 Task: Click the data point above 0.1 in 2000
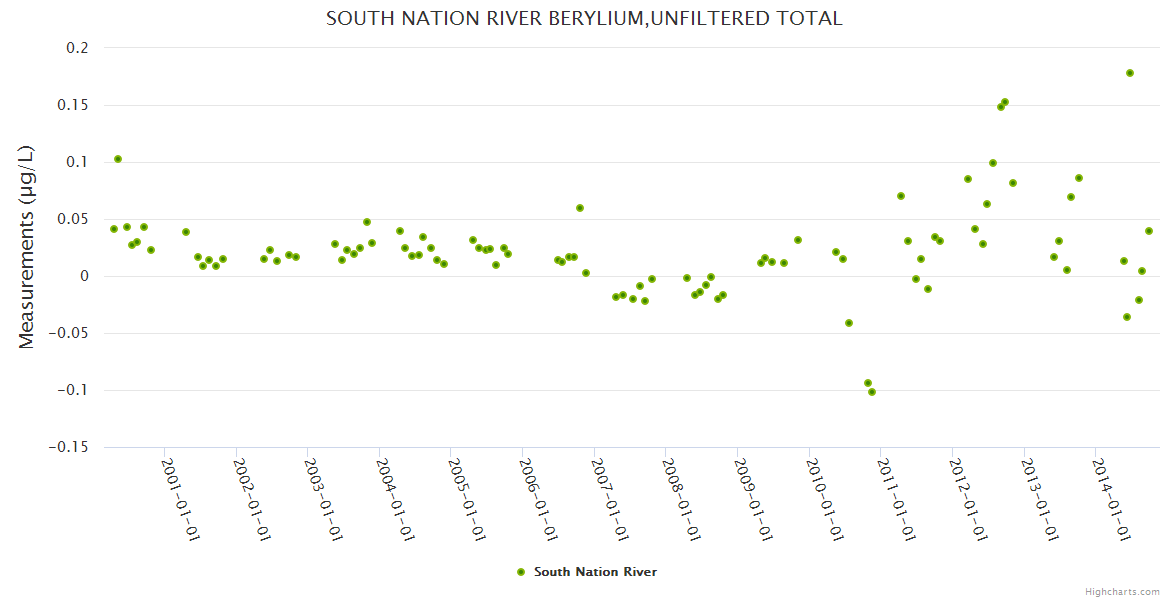click(118, 159)
